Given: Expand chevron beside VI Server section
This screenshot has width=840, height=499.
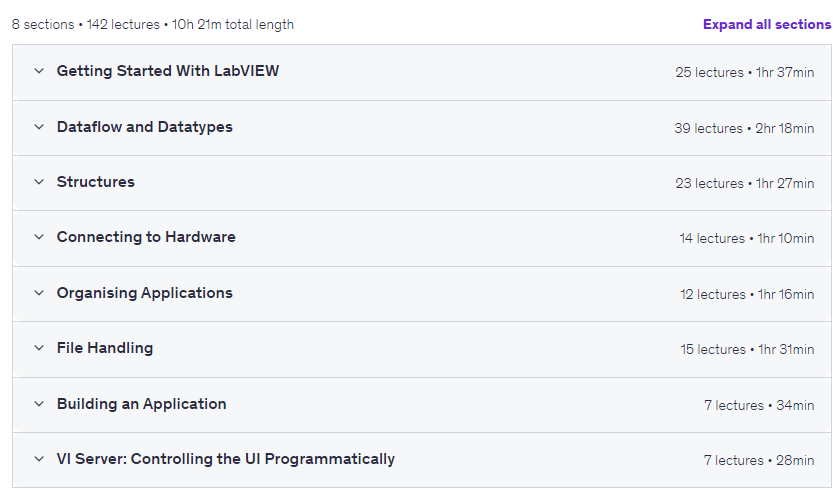Looking at the screenshot, I should [x=39, y=459].
